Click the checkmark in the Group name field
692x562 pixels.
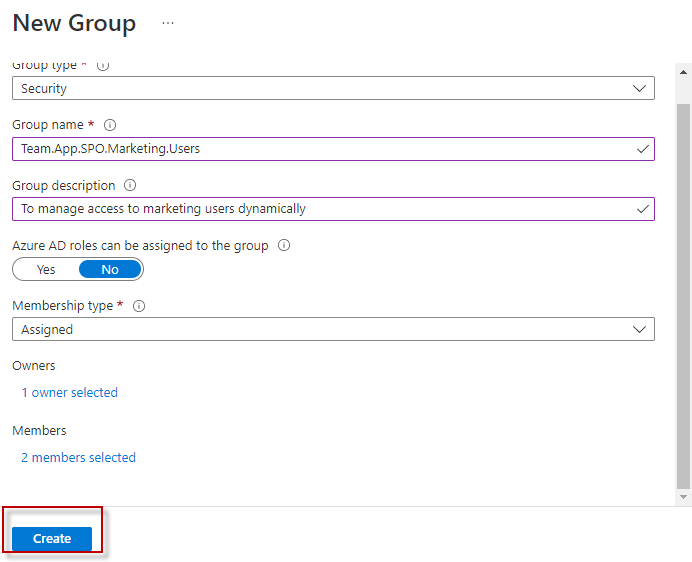click(642, 149)
